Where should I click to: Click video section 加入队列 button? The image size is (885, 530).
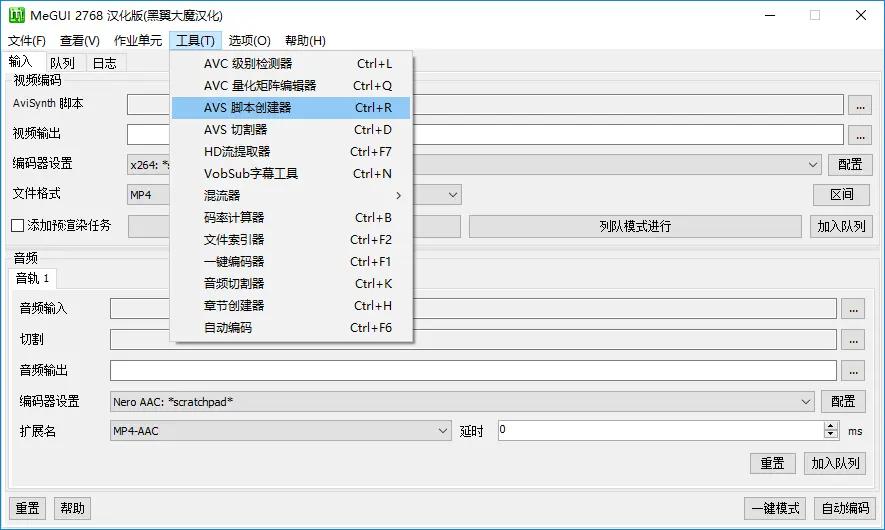pyautogui.click(x=841, y=226)
